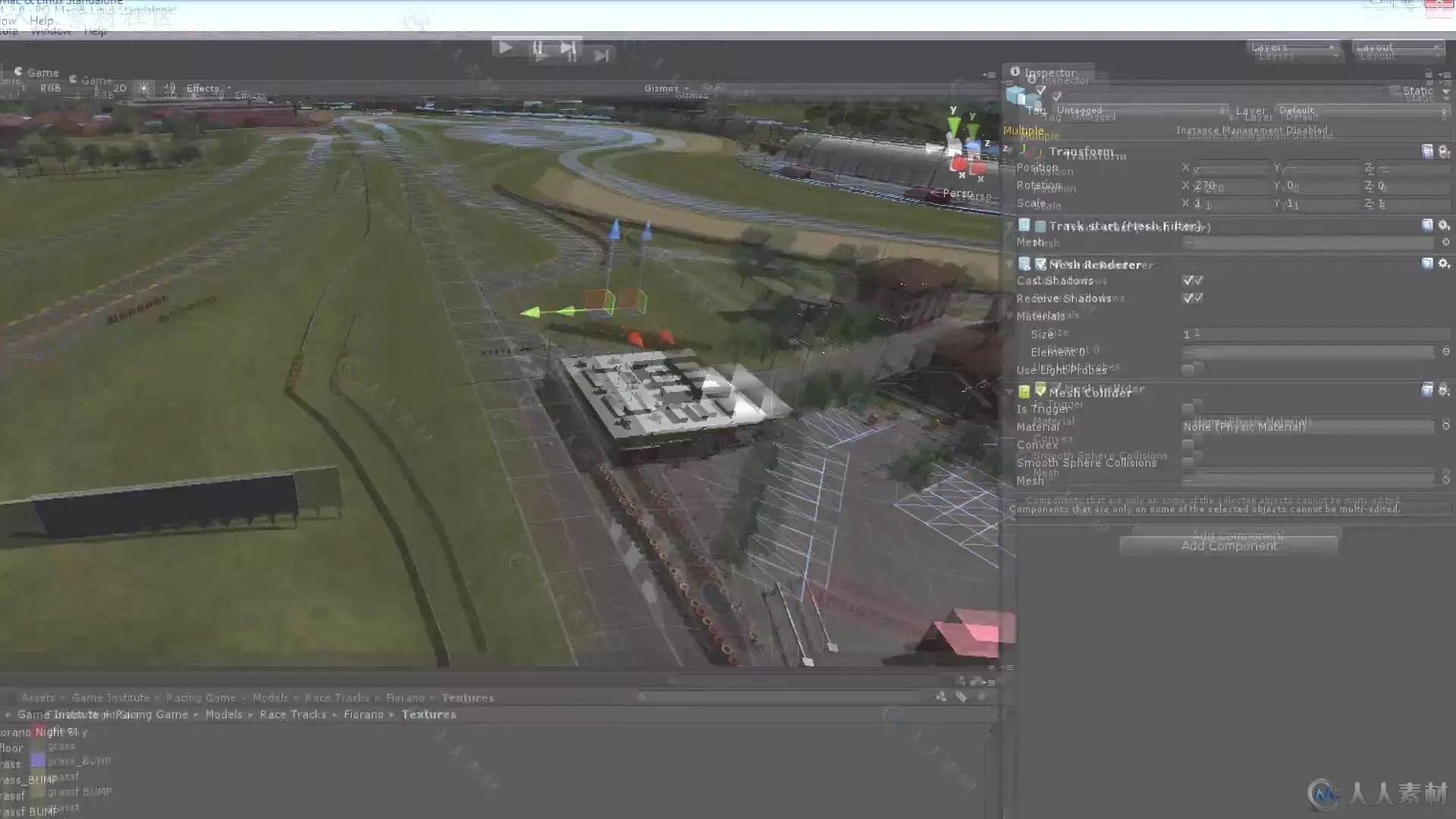Click the Pause playback button

[x=537, y=49]
